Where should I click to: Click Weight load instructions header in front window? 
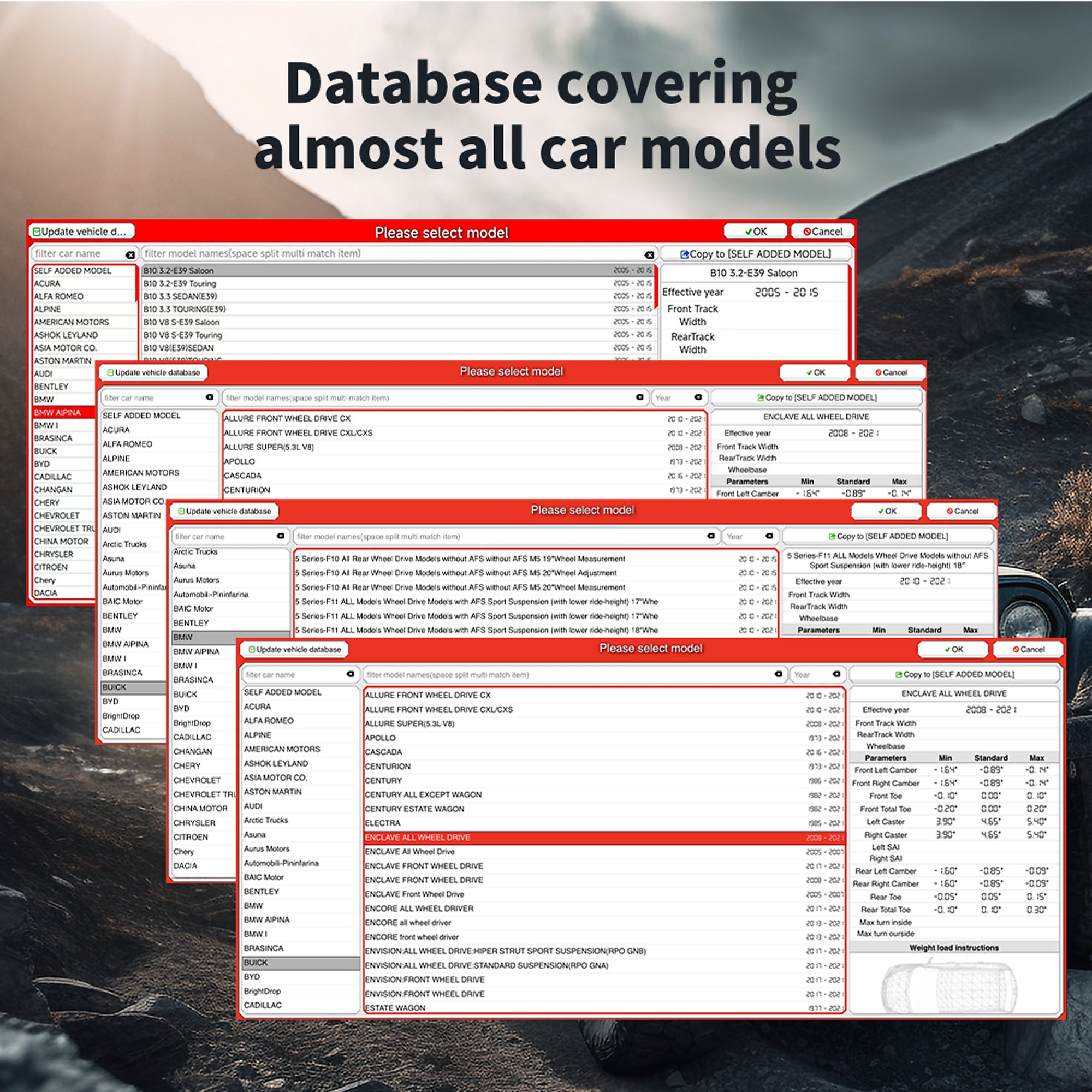click(x=954, y=947)
